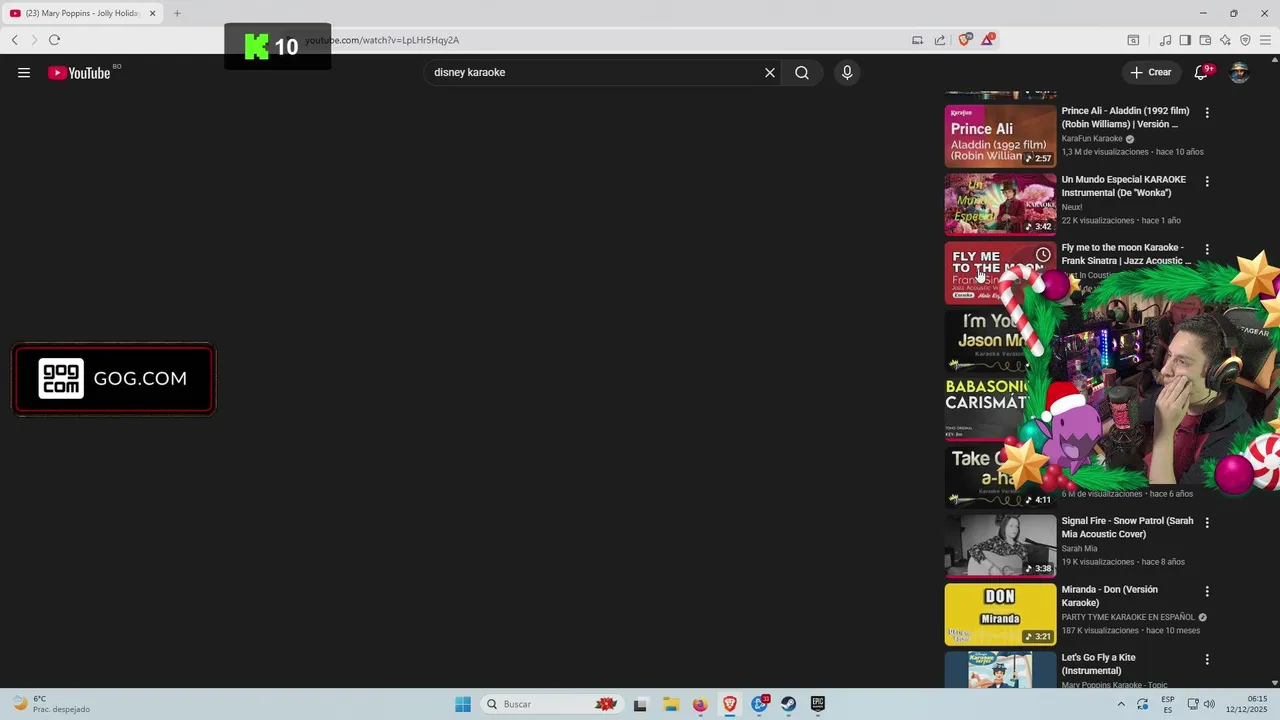Click the share page icon in address bar
Image resolution: width=1280 pixels, height=720 pixels.
(x=940, y=40)
